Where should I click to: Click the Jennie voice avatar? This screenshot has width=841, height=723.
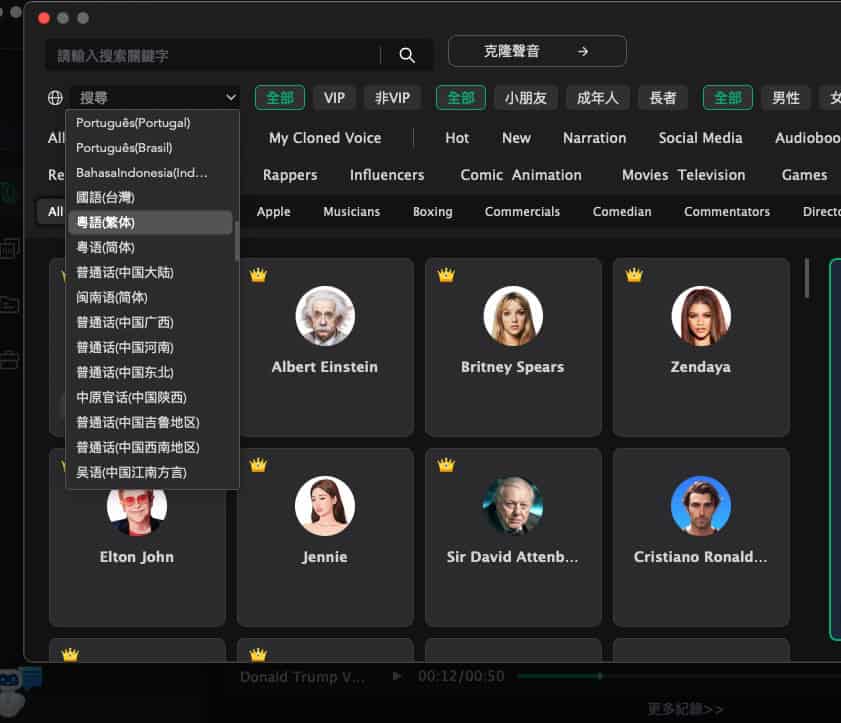(324, 506)
